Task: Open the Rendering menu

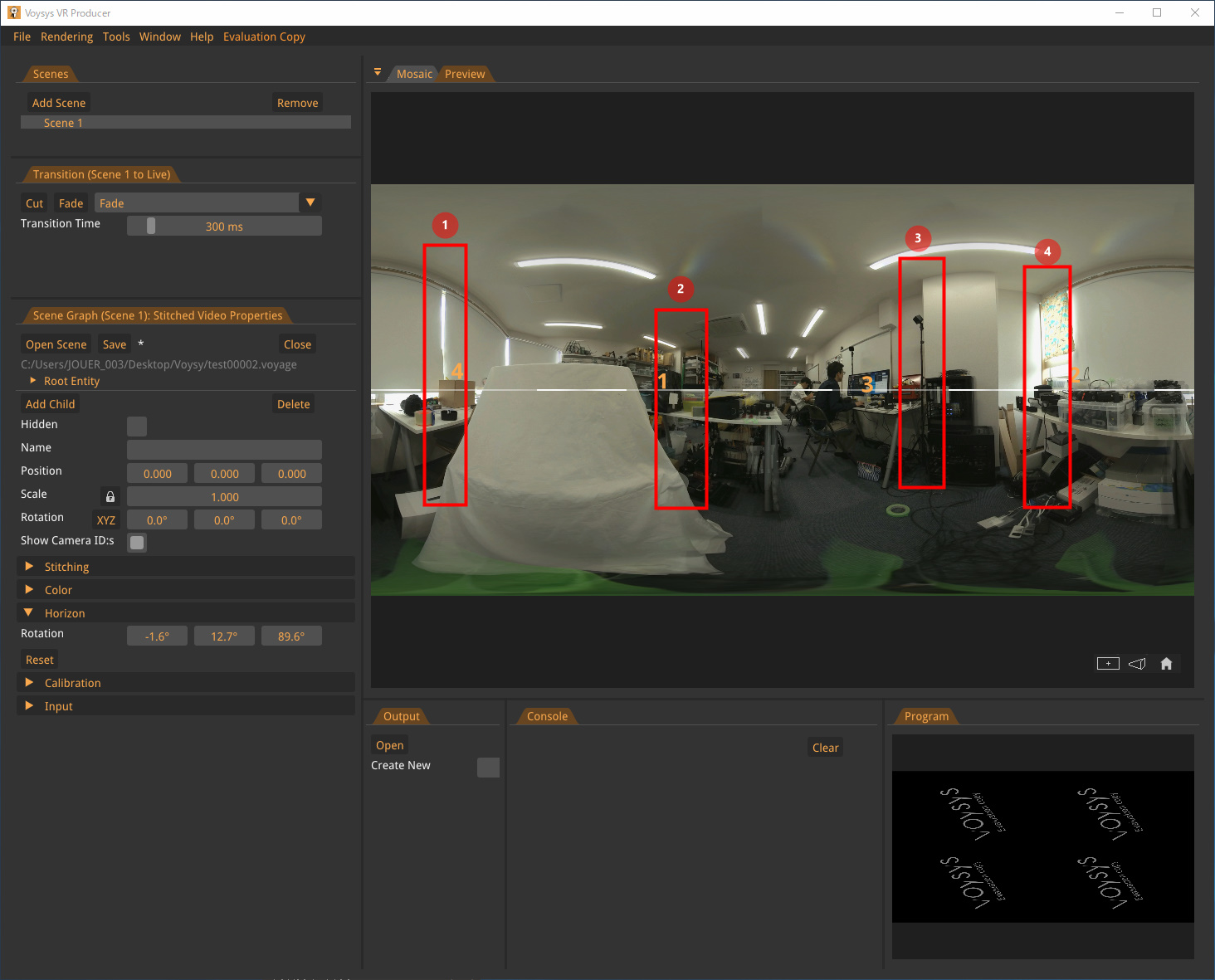Action: (66, 37)
